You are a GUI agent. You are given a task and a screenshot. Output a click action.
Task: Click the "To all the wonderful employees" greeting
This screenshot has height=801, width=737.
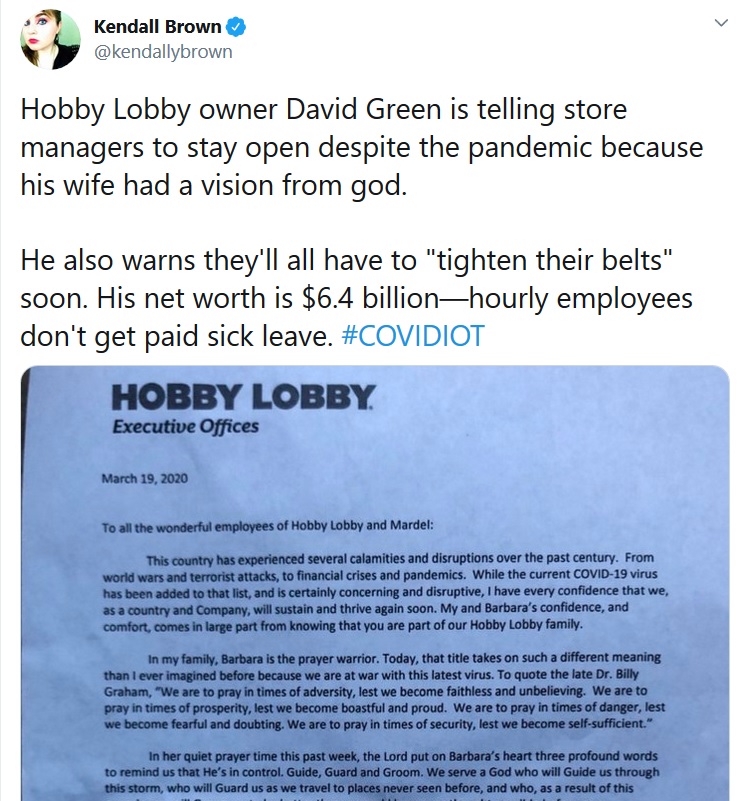pyautogui.click(x=267, y=526)
